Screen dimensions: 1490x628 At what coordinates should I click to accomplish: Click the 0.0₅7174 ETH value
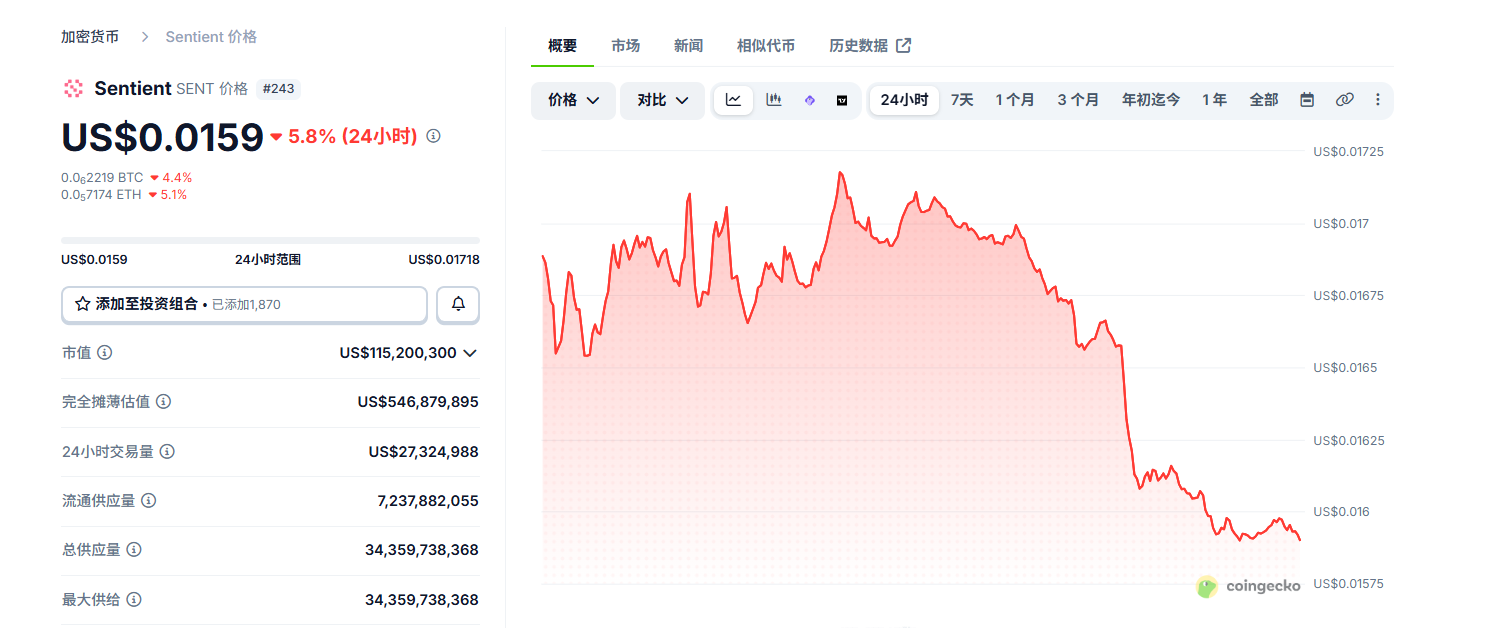pos(101,195)
